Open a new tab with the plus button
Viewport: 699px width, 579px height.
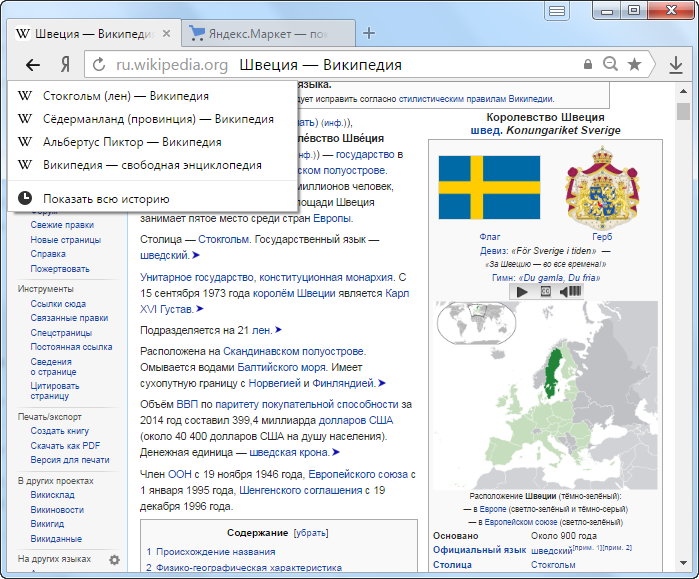click(x=369, y=33)
